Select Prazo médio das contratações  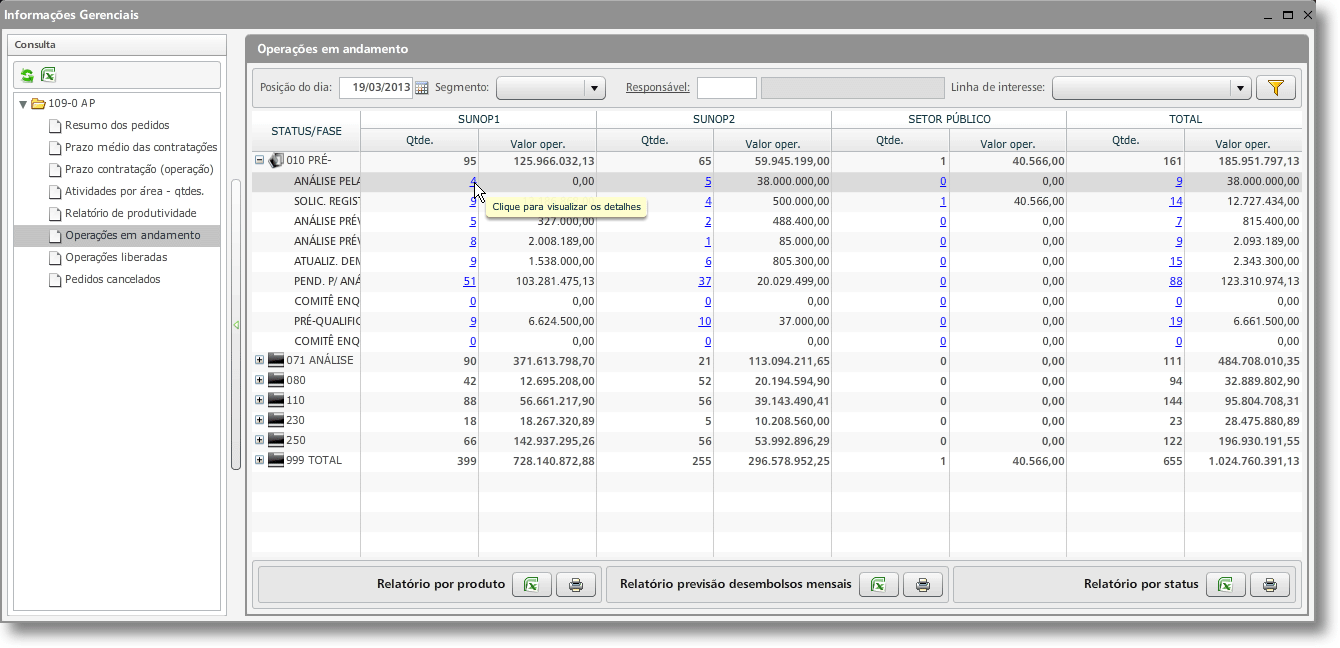pyautogui.click(x=141, y=147)
